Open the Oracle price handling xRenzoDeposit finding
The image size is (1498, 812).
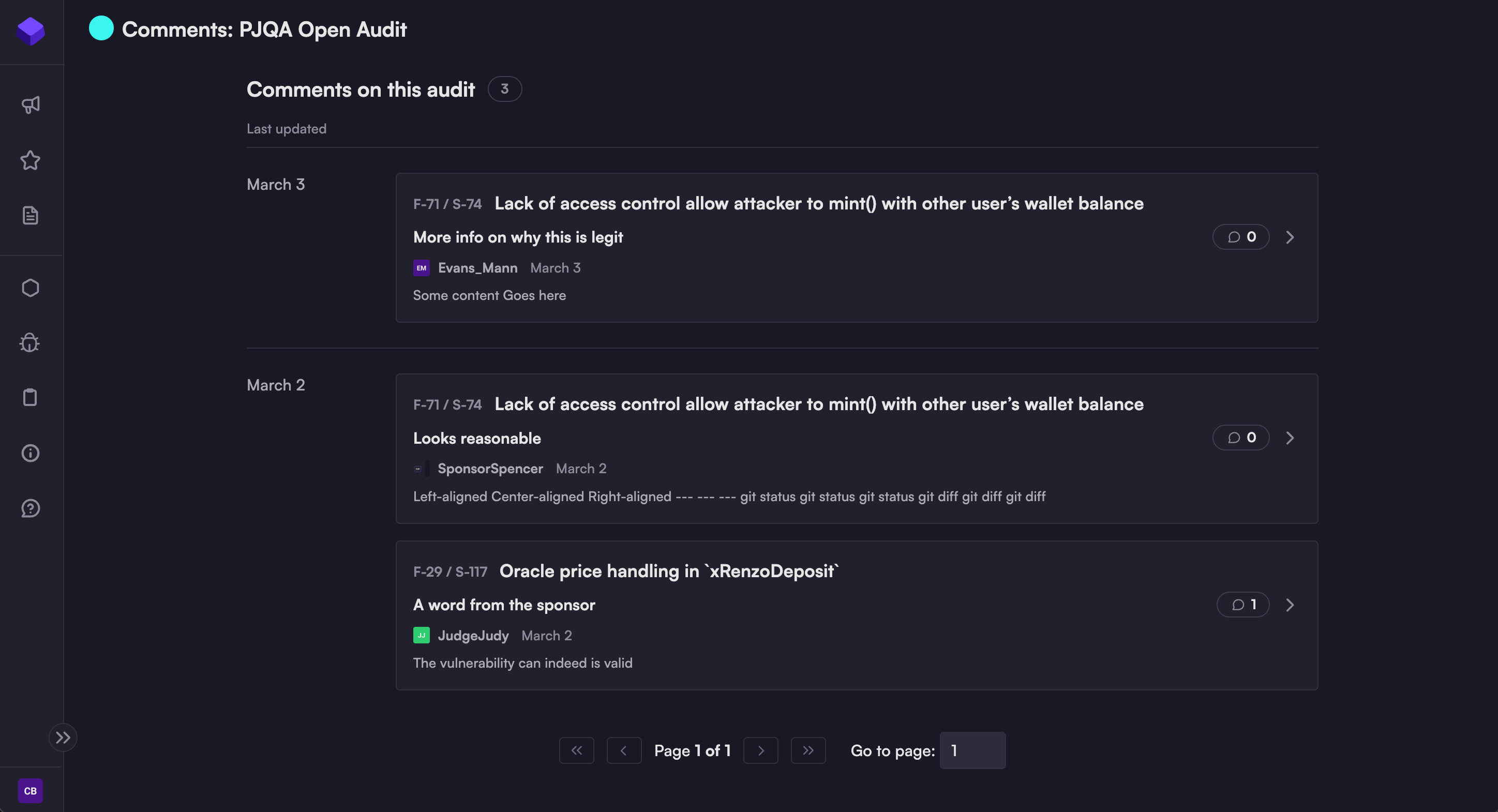(669, 572)
